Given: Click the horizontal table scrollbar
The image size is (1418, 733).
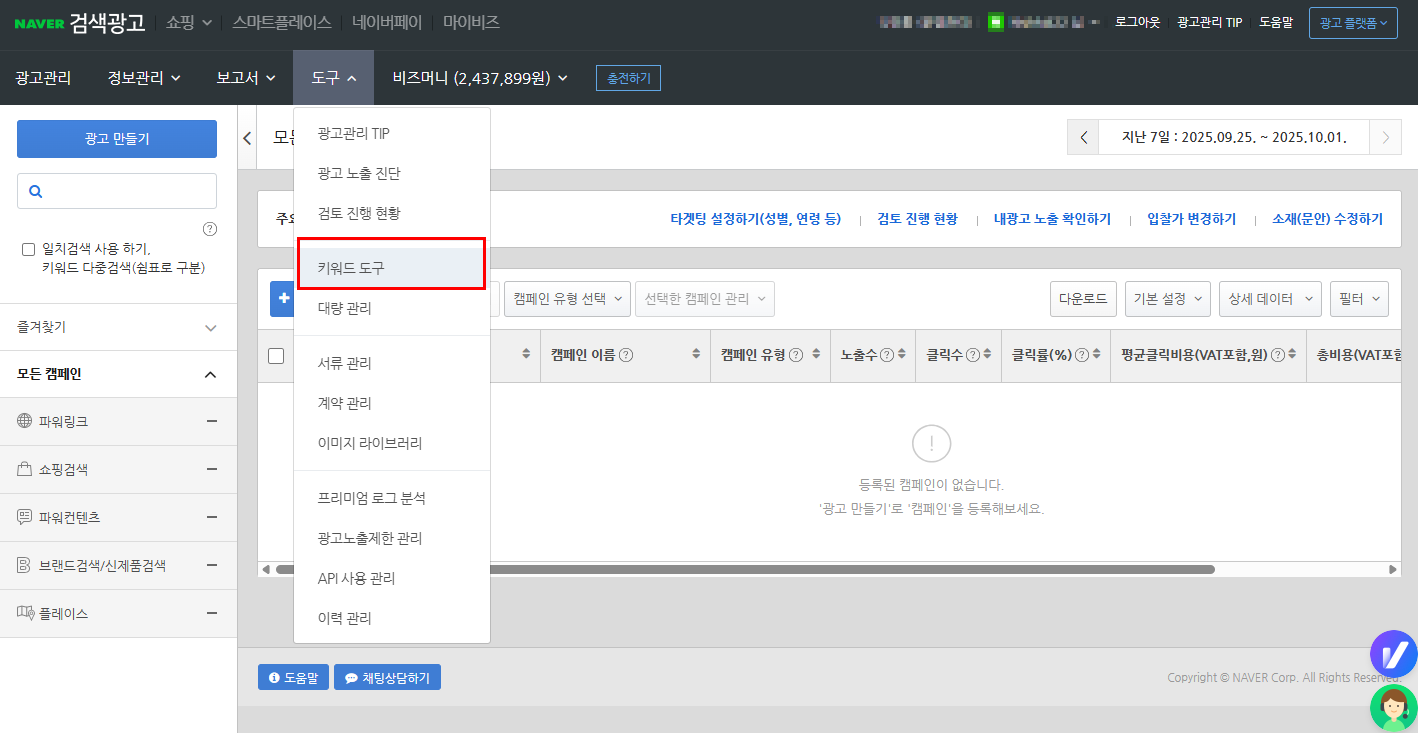Looking at the screenshot, I should (745, 569).
